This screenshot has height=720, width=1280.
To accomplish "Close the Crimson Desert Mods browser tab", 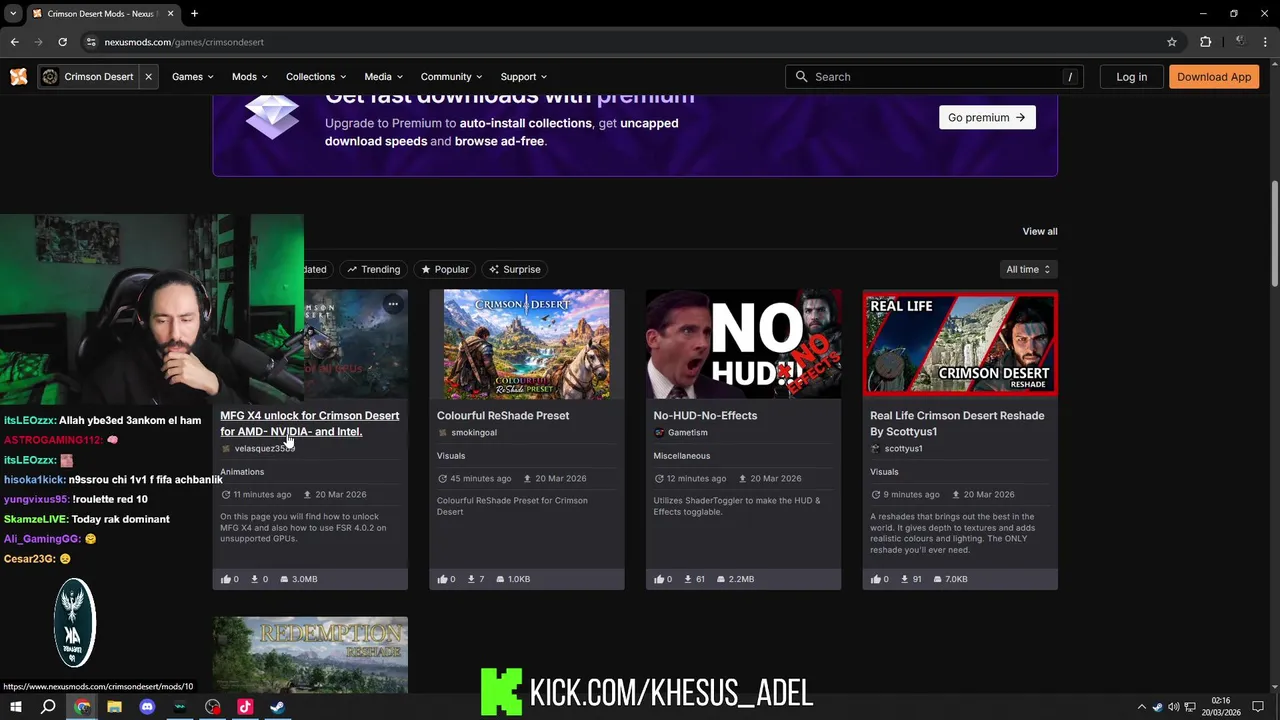I will pyautogui.click(x=170, y=14).
